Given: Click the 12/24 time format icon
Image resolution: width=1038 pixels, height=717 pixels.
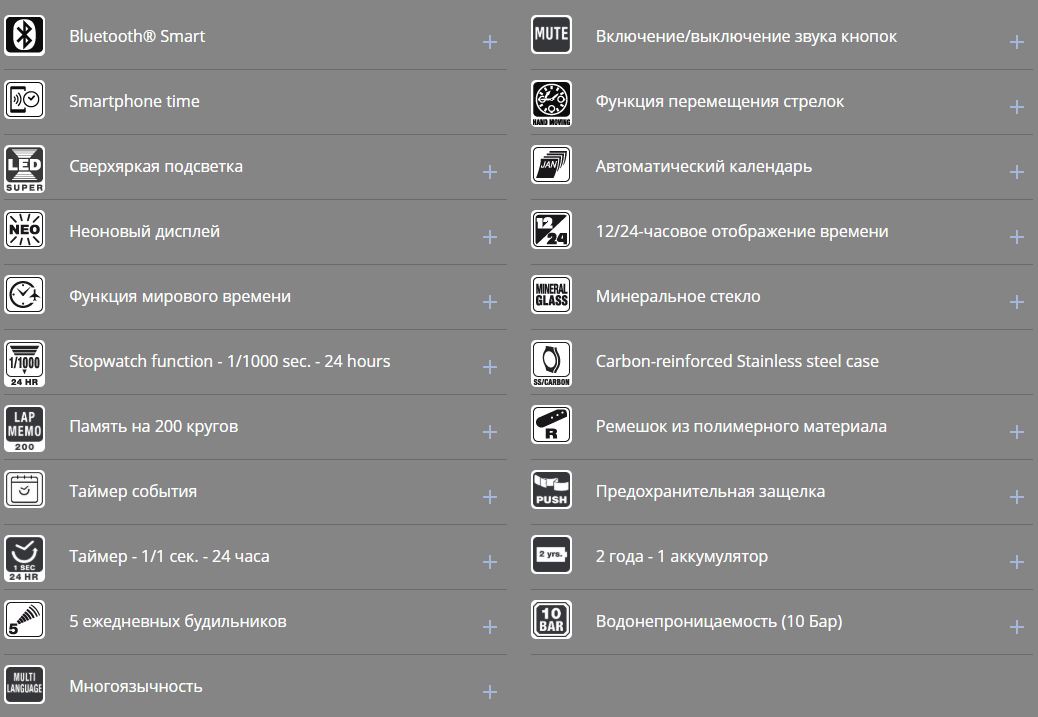Looking at the screenshot, I should (551, 231).
